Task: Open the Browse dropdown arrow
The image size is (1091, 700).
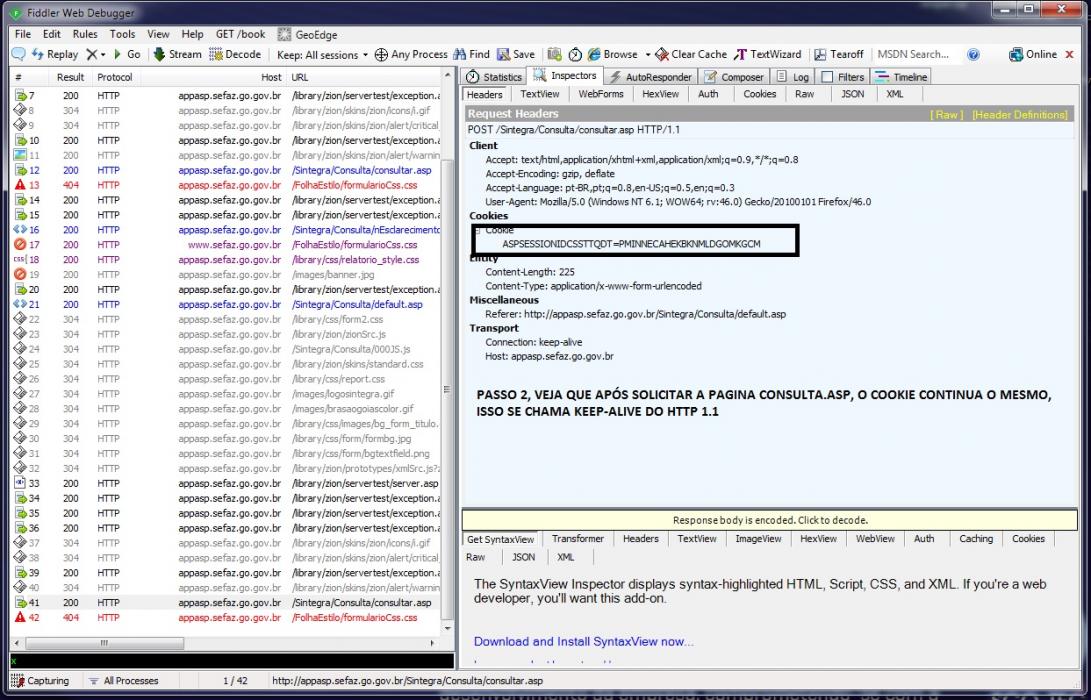Action: [x=647, y=54]
